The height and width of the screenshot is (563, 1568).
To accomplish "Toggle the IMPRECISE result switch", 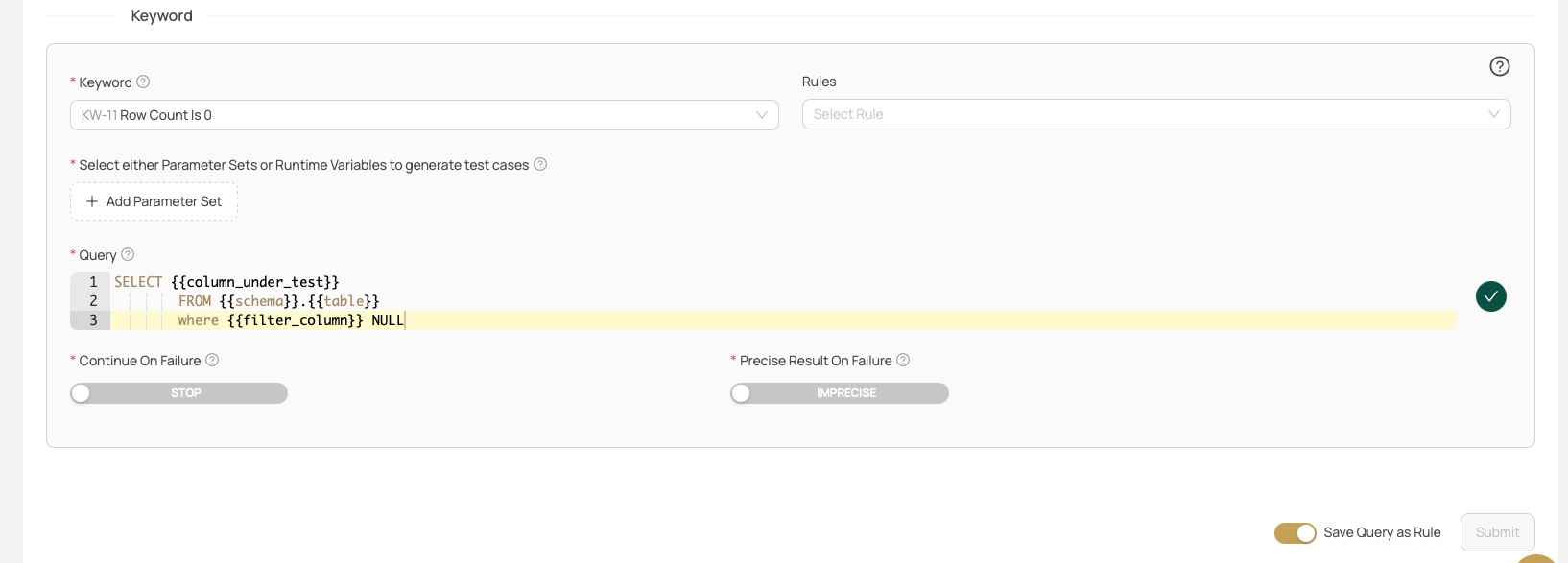I will pyautogui.click(x=839, y=393).
